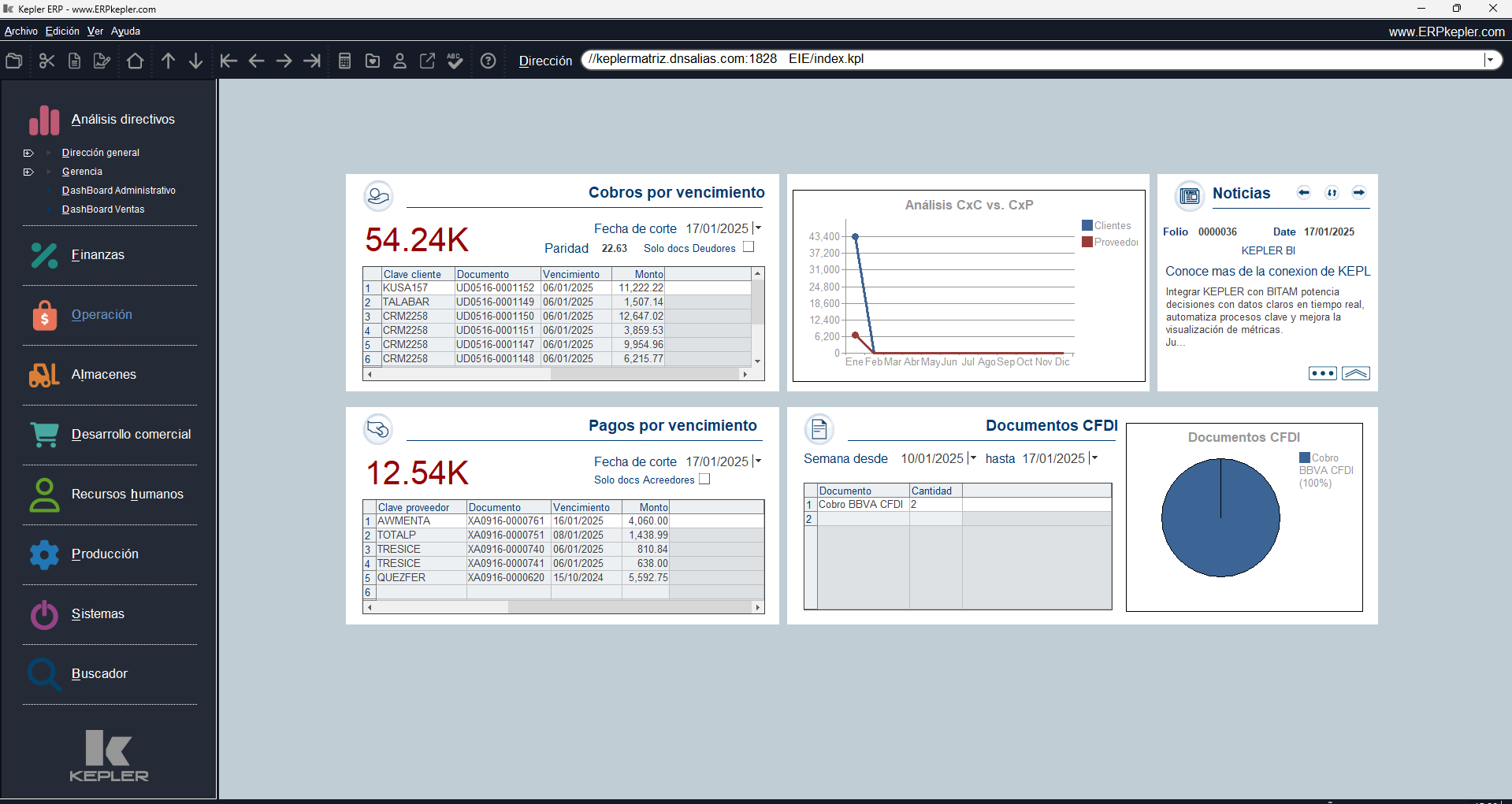Toggle the ellipsis button in Noticias panel
This screenshot has width=1512, height=804.
click(1322, 373)
